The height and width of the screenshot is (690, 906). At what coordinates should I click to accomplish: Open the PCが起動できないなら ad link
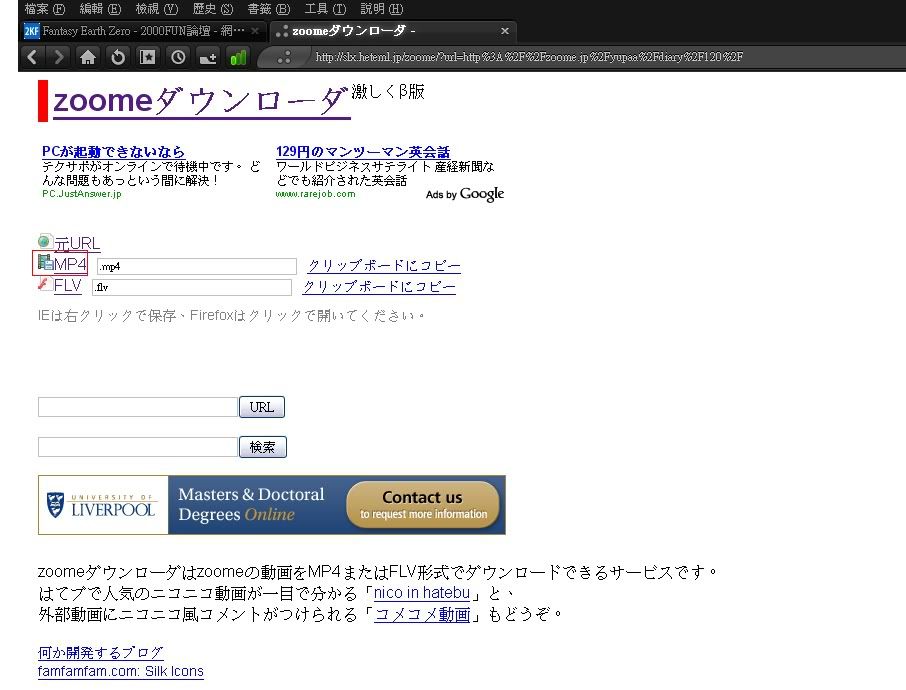pos(113,151)
